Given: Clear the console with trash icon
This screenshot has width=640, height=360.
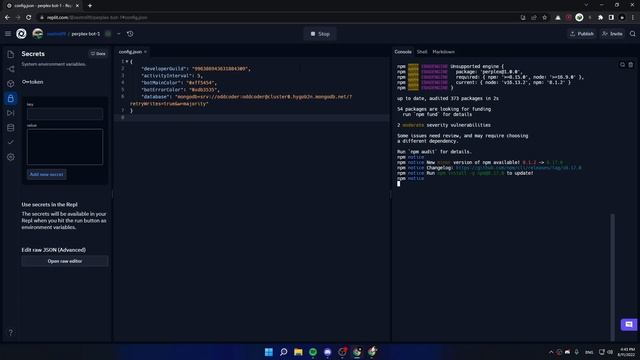Looking at the screenshot, I should point(631,65).
